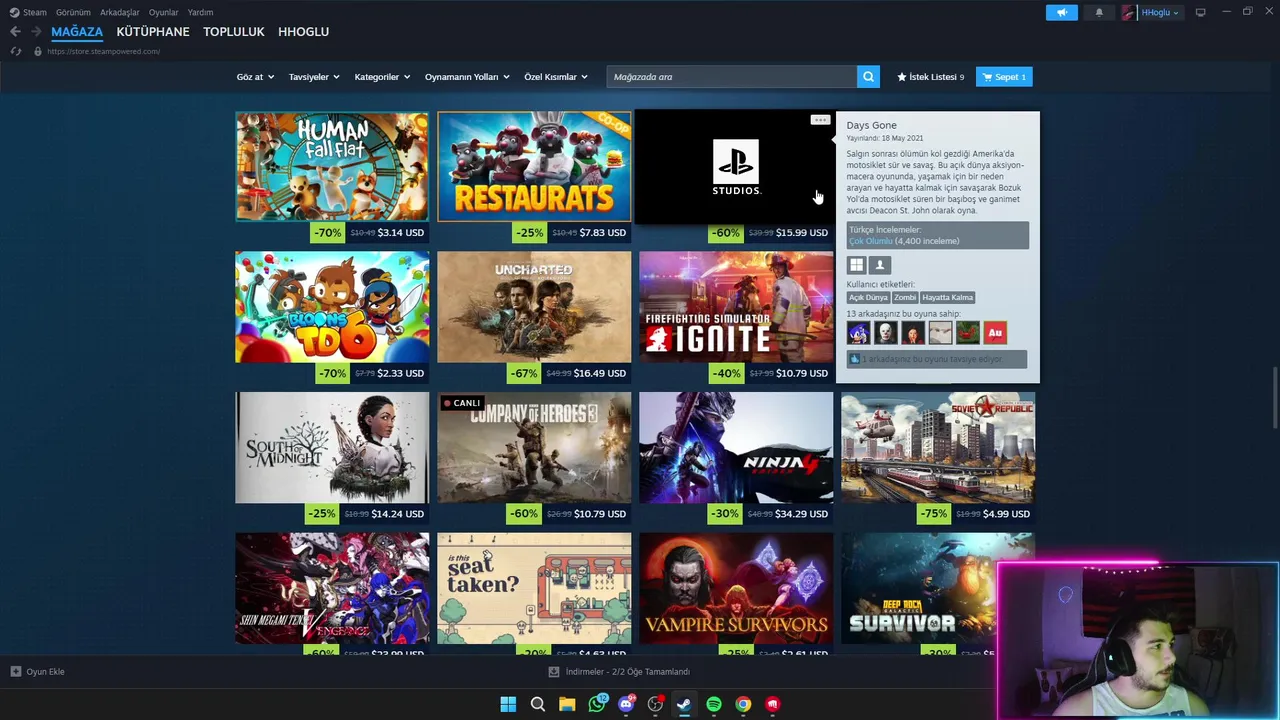The height and width of the screenshot is (720, 1280).
Task: Open Windows Start menu
Action: tap(508, 704)
